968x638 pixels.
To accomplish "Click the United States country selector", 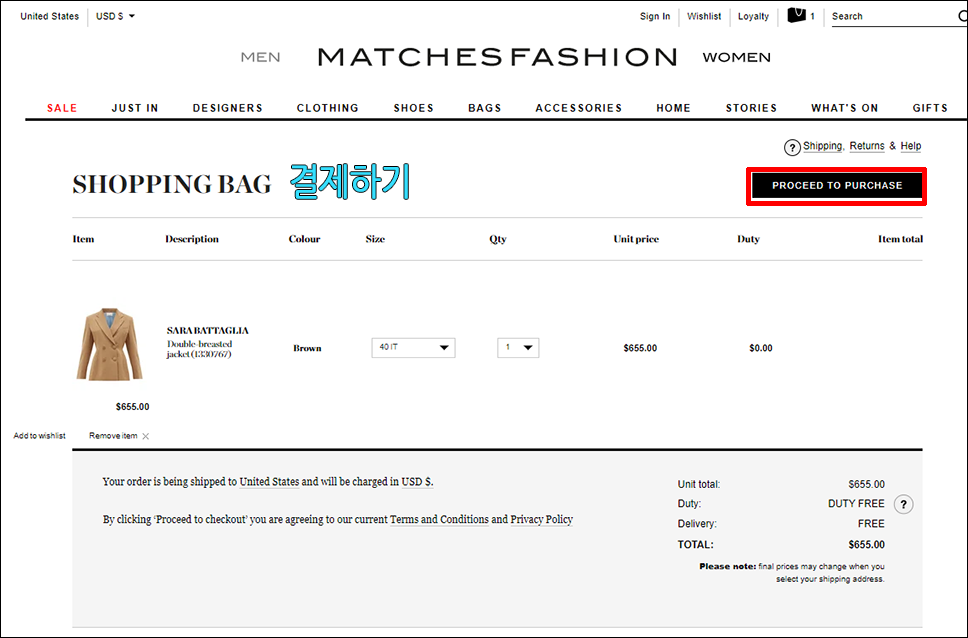I will click(49, 16).
